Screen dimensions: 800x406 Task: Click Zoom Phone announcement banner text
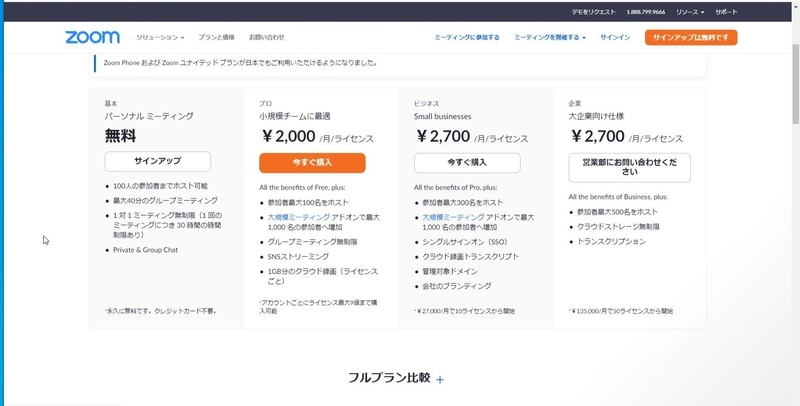coord(240,63)
